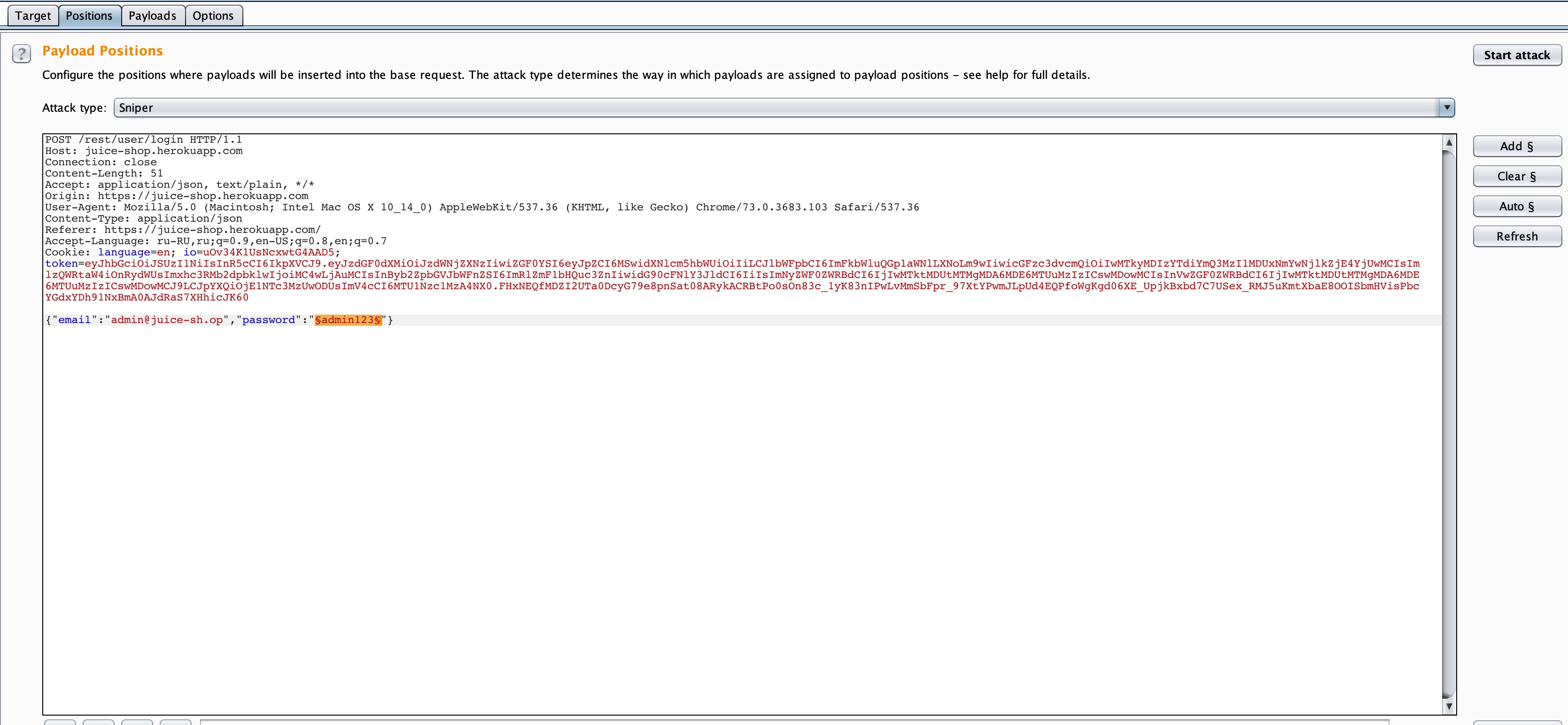The image size is (1568, 725).
Task: Click the POST /rest/user/login request line
Action: [144, 140]
